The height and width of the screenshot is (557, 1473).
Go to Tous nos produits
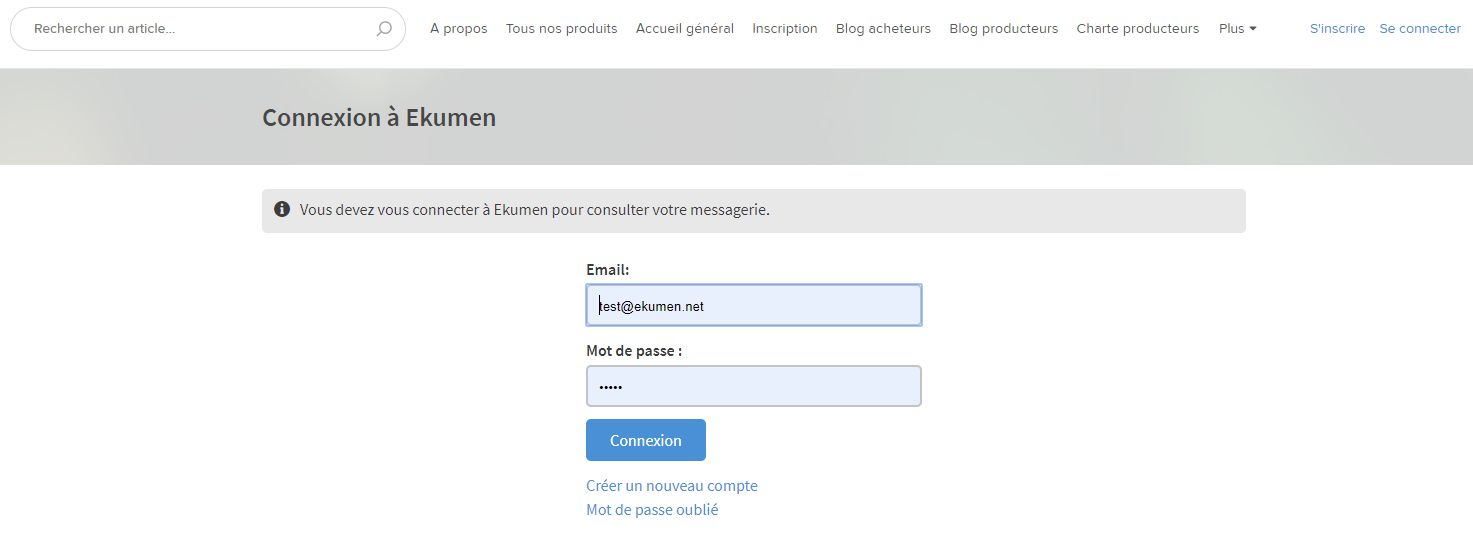562,29
